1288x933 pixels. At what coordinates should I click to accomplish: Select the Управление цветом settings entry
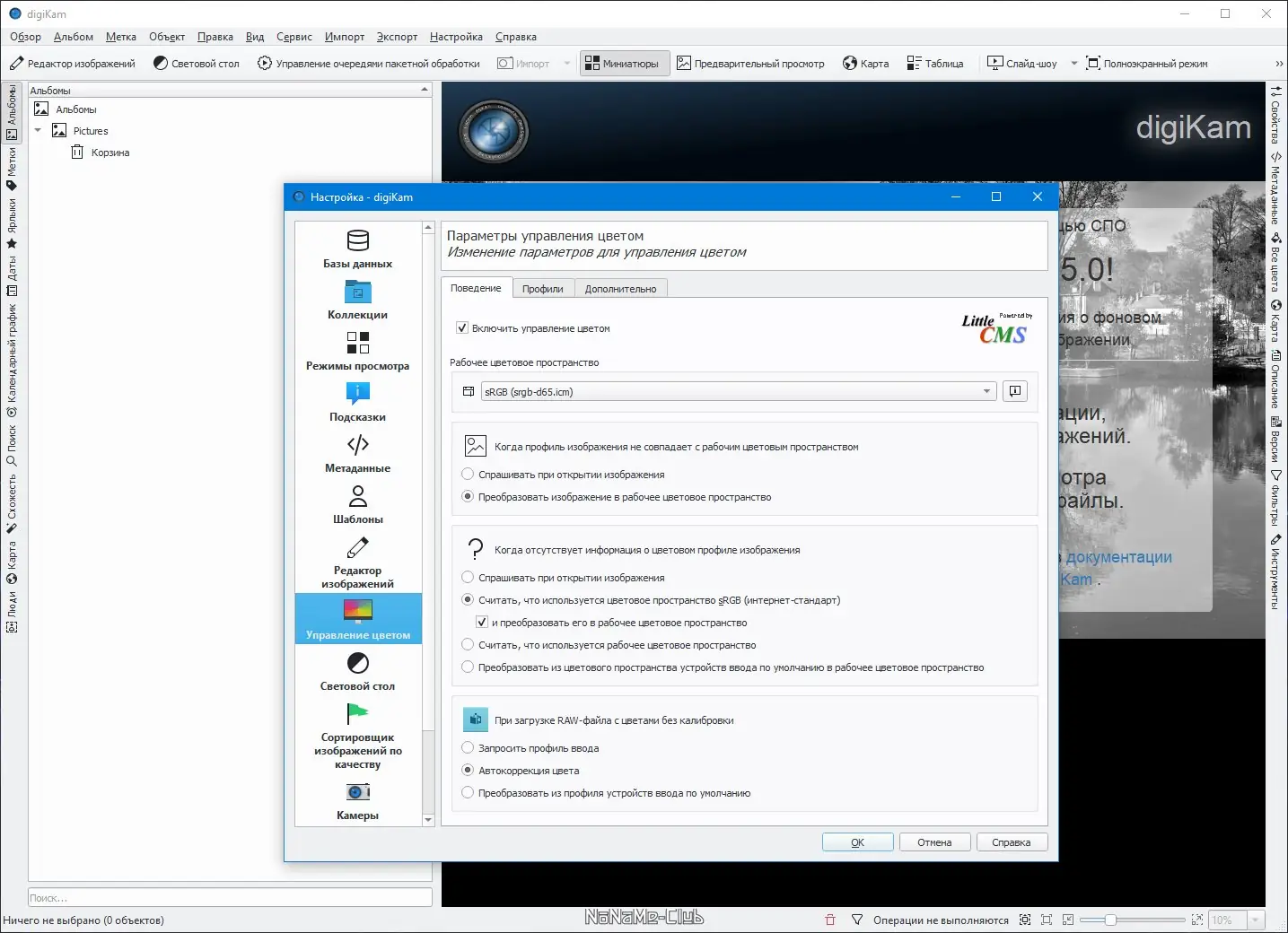[357, 620]
